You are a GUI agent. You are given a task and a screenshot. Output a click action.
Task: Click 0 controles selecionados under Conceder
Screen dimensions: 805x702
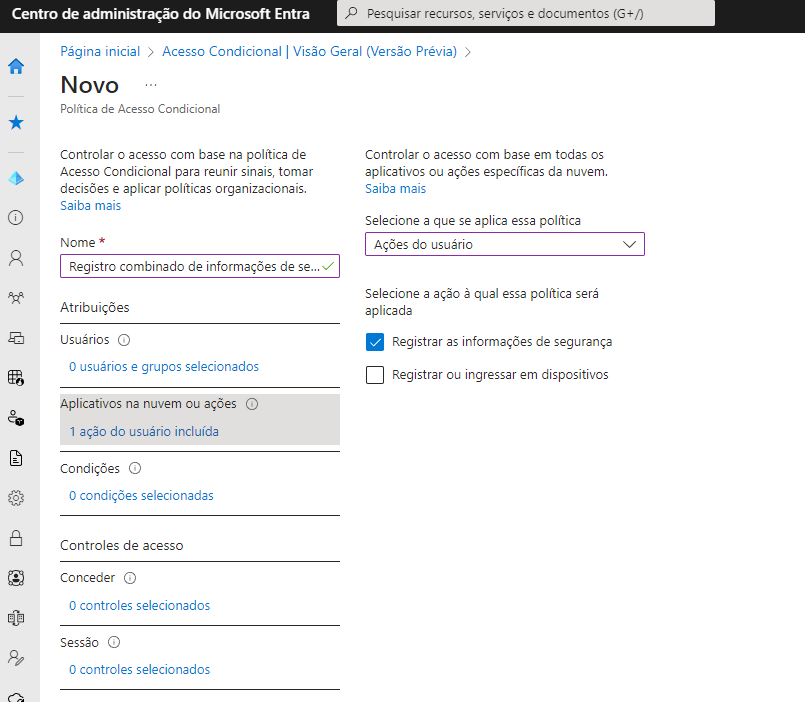(139, 605)
